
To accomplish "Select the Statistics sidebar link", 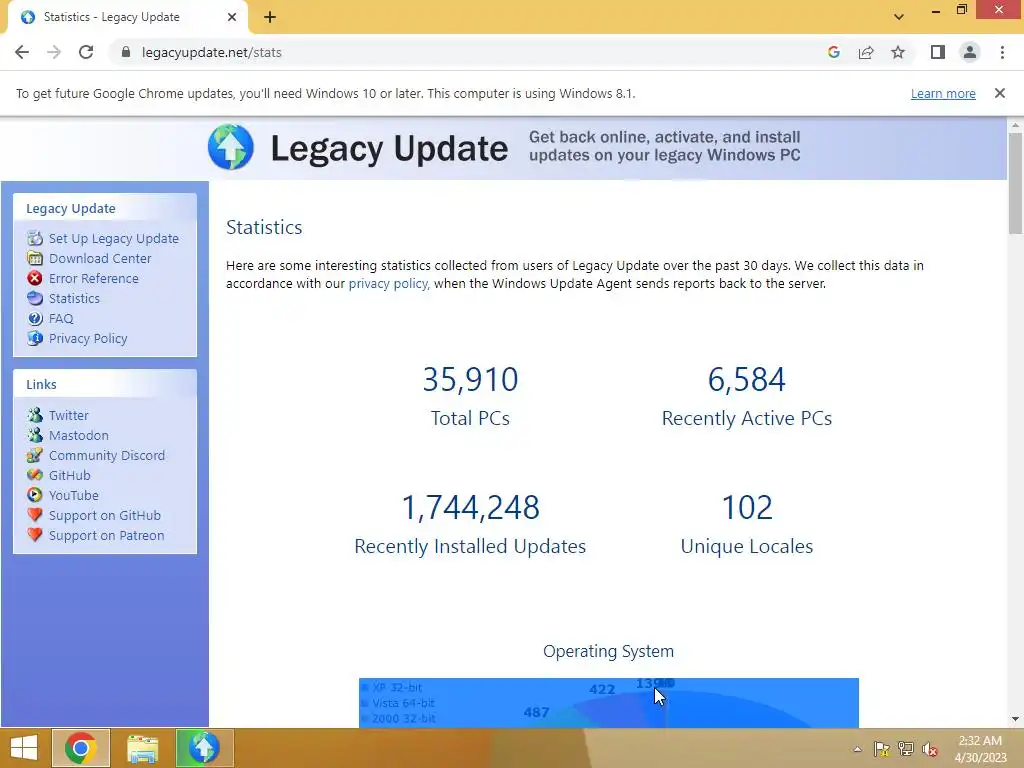I will click(74, 298).
